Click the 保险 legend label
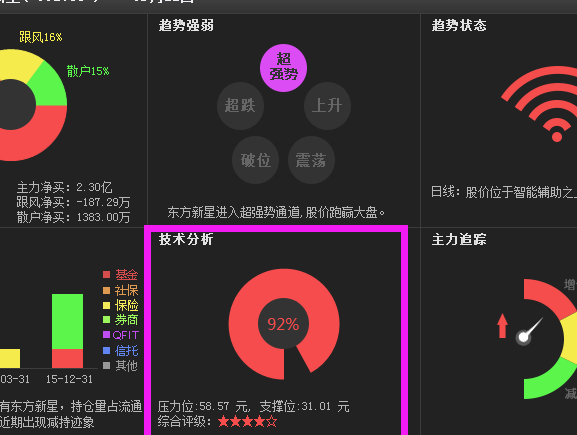 point(127,305)
